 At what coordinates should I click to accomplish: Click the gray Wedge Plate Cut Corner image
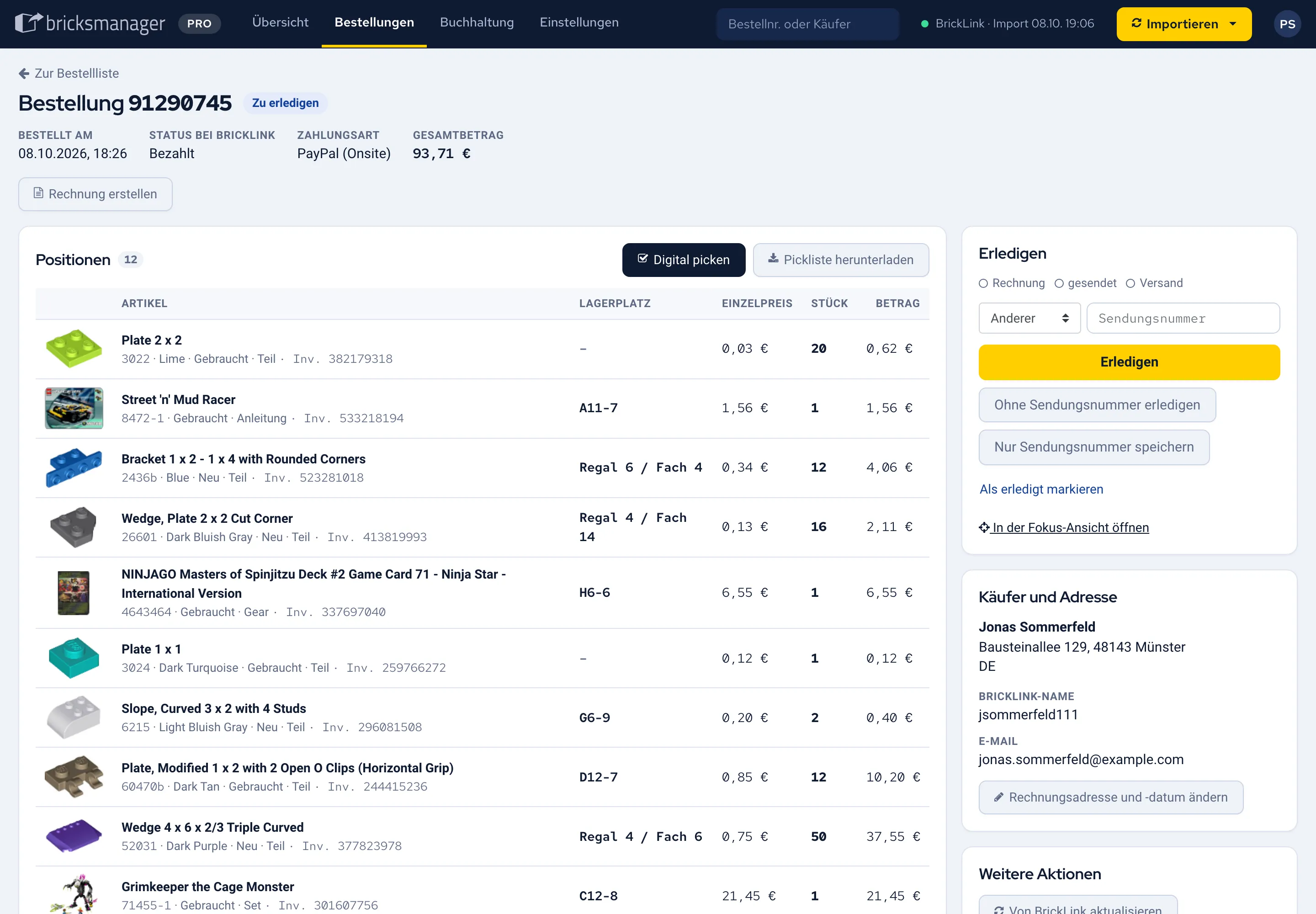coord(74,527)
